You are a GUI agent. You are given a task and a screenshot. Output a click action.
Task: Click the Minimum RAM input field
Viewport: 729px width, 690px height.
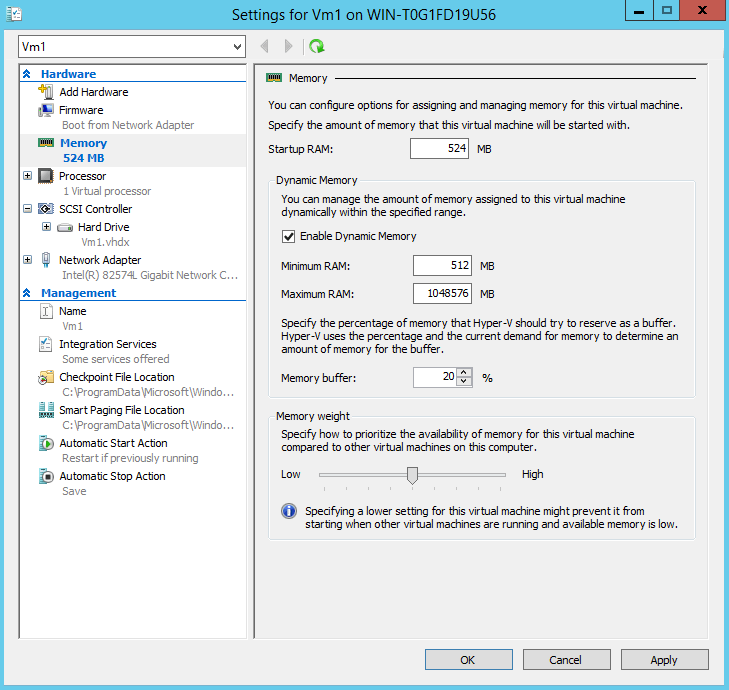[442, 265]
